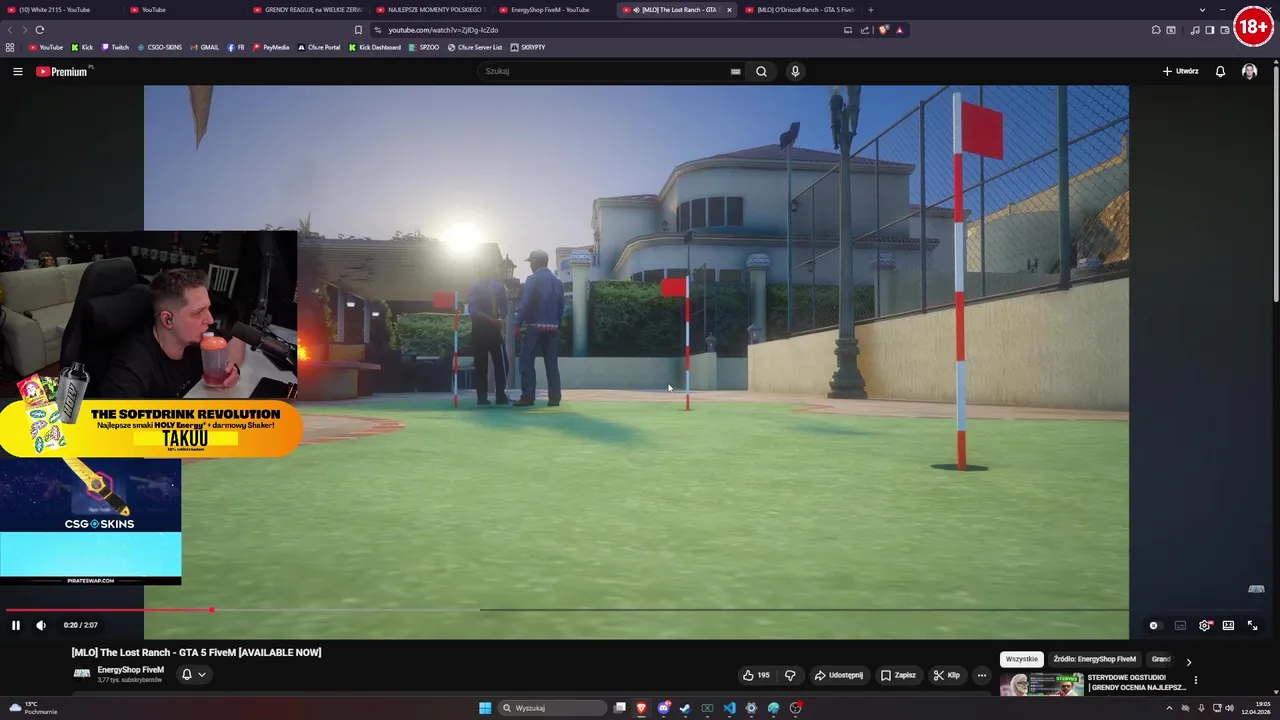1280x720 pixels.
Task: Open GMAIL bookmark
Action: pyautogui.click(x=204, y=47)
